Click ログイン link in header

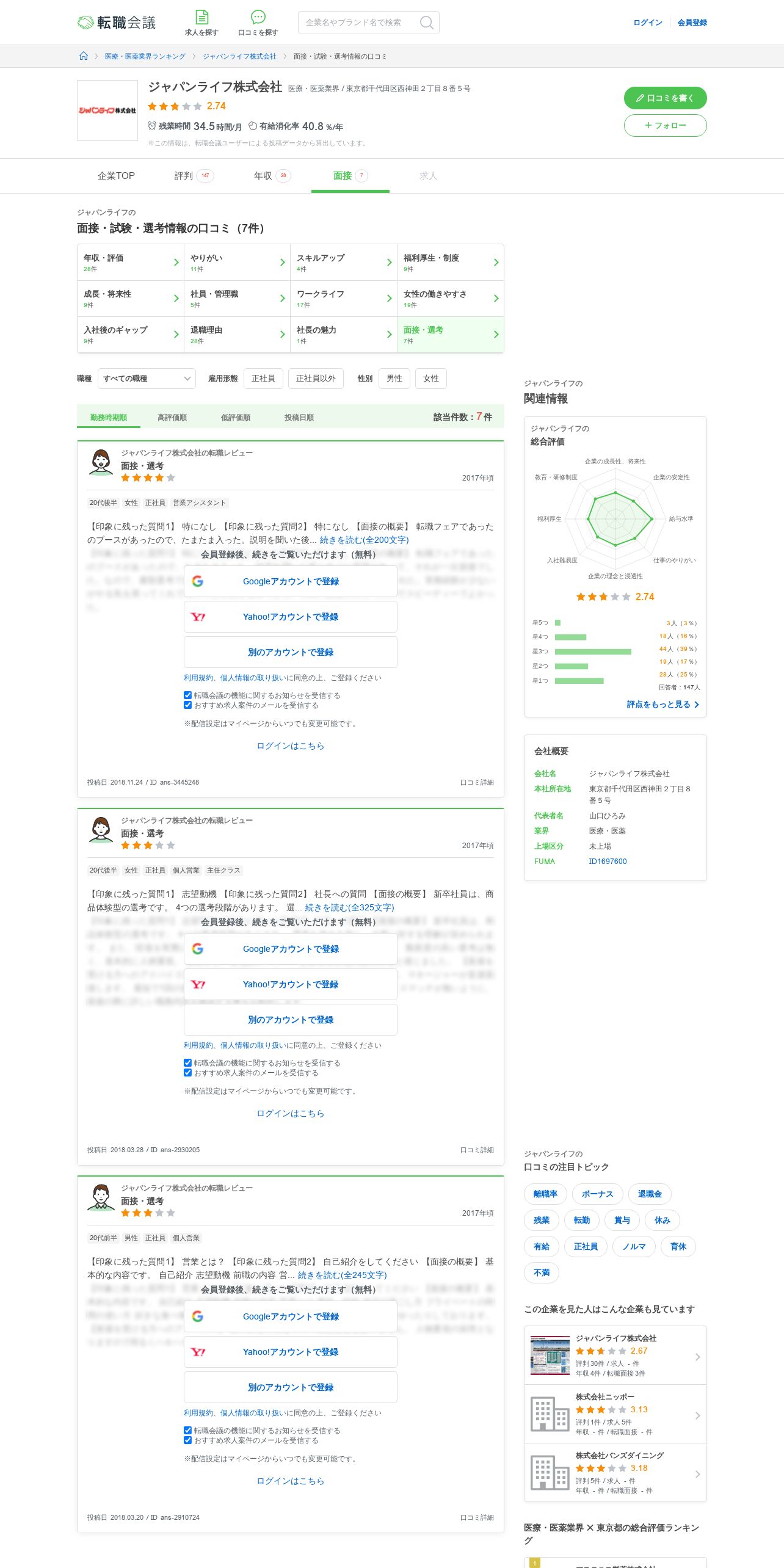click(648, 23)
